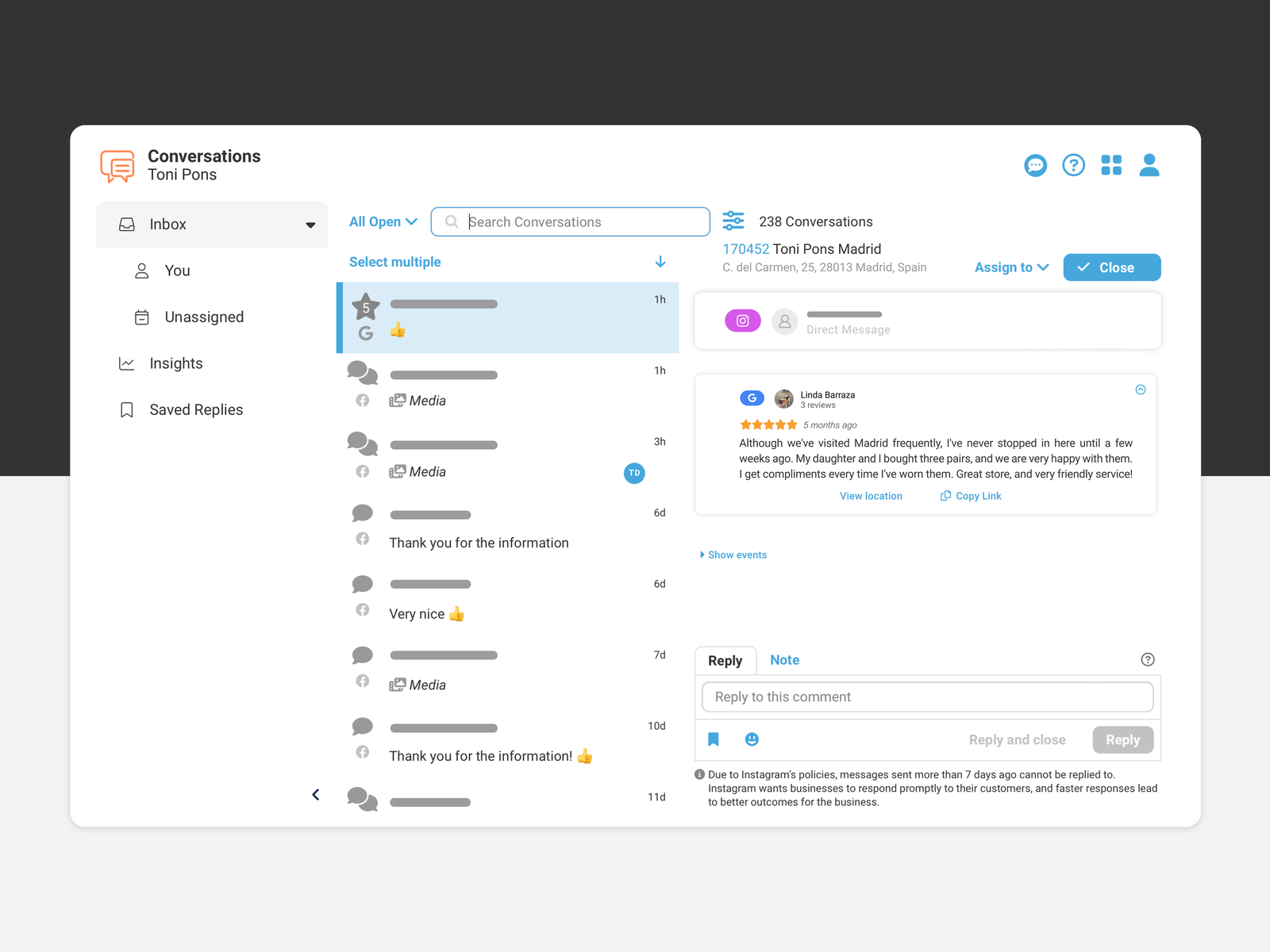1270x952 pixels.
Task: Open the chat messages icon in header
Action: coord(1035,165)
